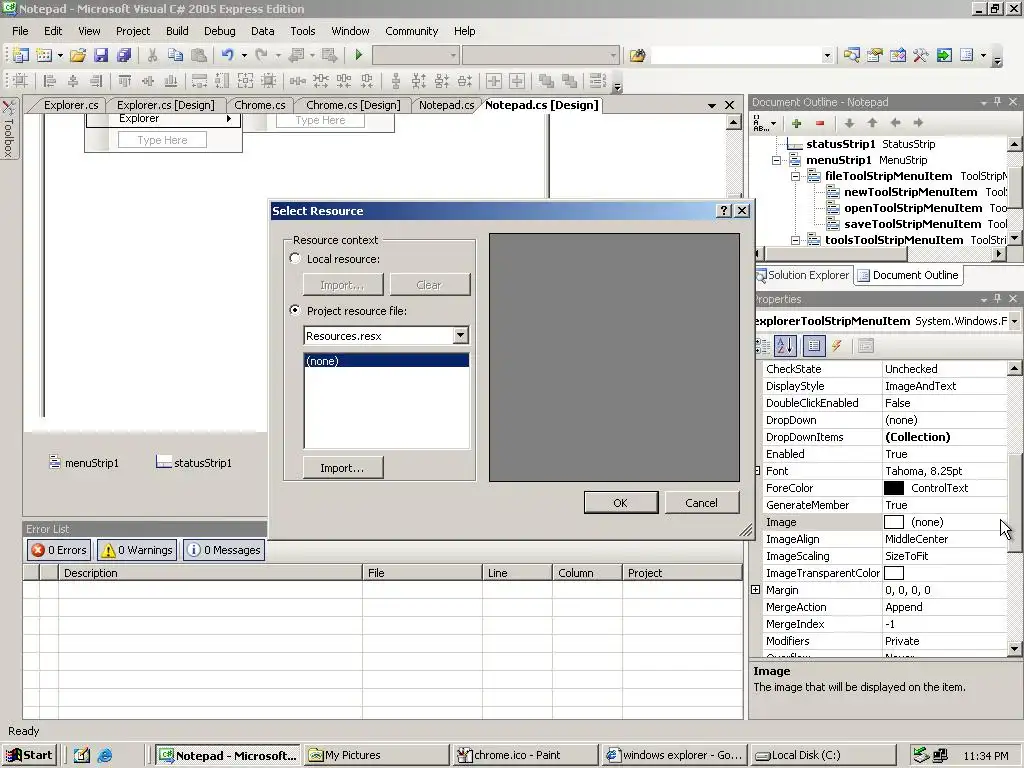This screenshot has height=768, width=1024.
Task: Toggle the 0 Warnings filter button
Action: pos(137,550)
